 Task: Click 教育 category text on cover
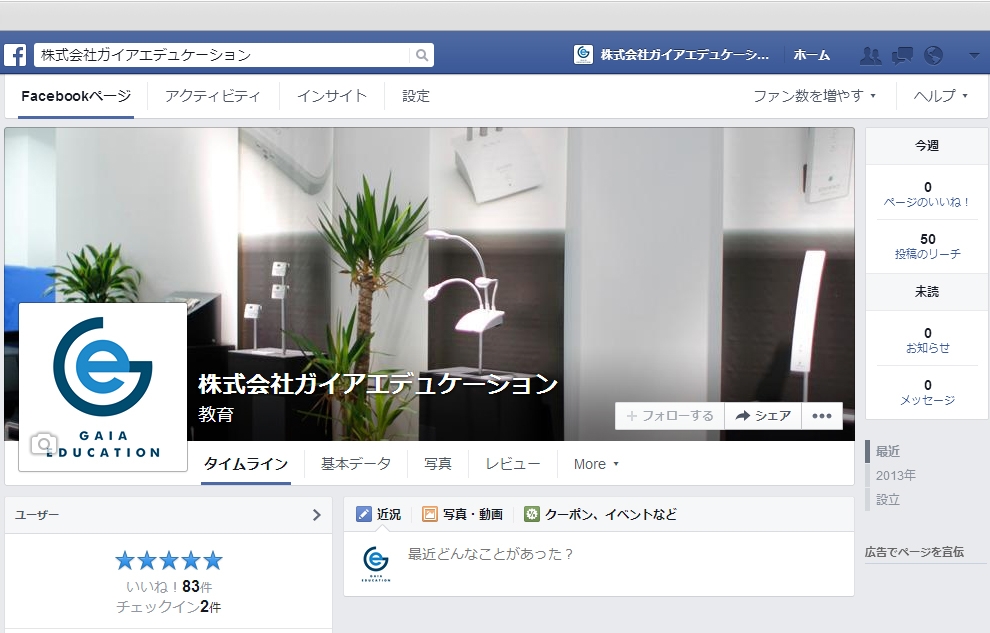click(216, 414)
